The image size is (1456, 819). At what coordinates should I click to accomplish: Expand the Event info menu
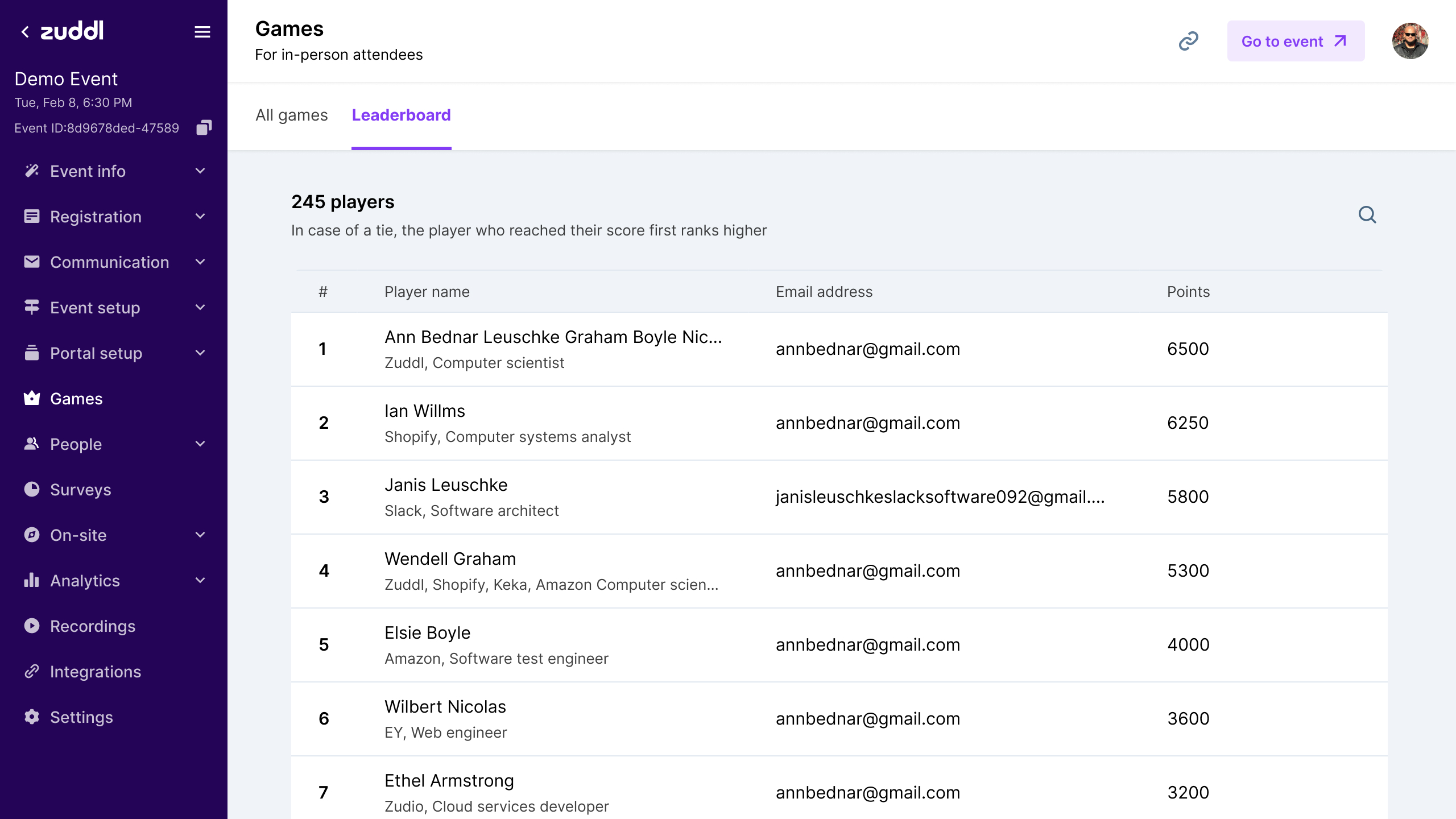tap(200, 171)
